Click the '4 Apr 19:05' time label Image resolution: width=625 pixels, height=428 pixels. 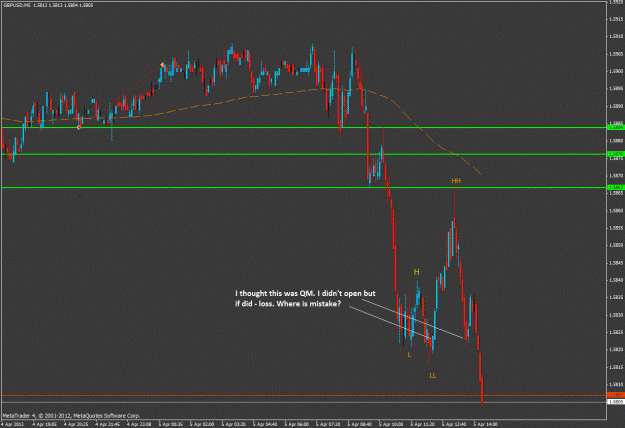click(x=44, y=424)
